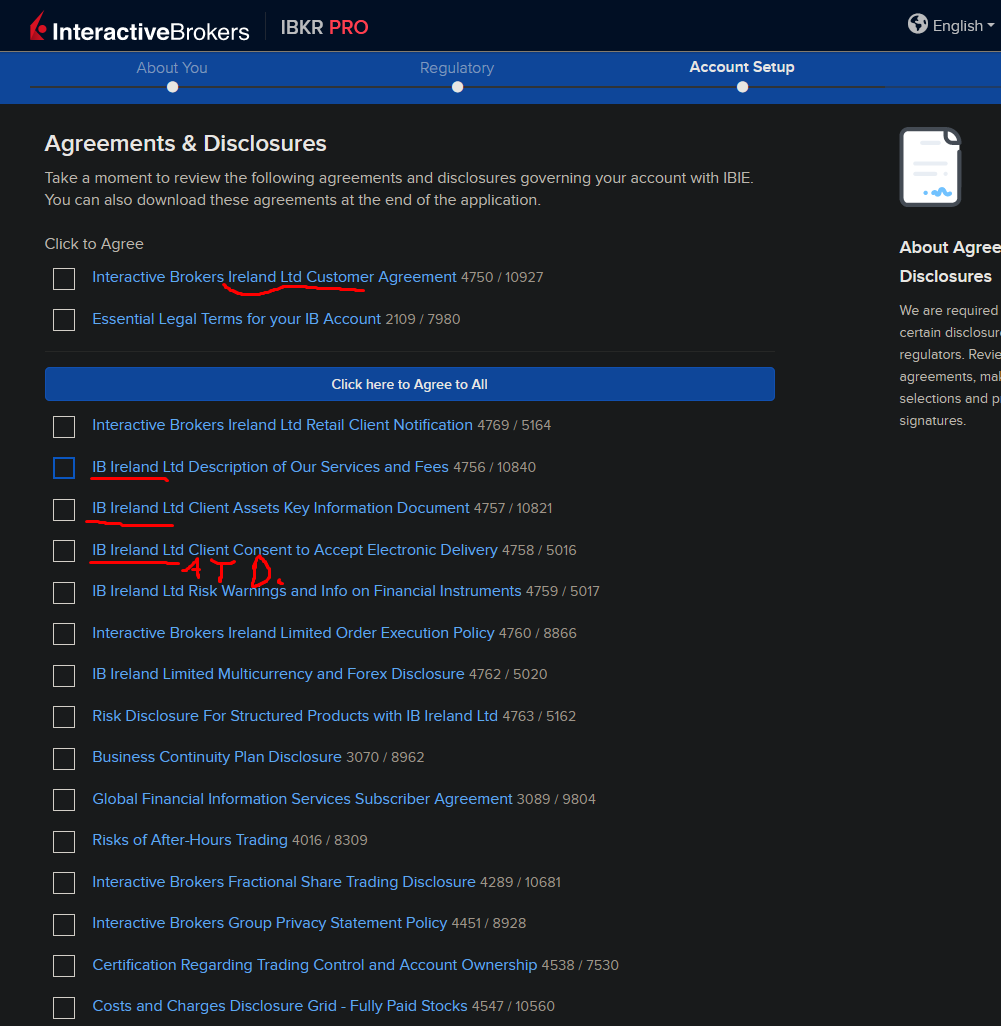Image resolution: width=1001 pixels, height=1026 pixels.
Task: Check the Essential Legal Terms checkbox
Action: pos(64,320)
